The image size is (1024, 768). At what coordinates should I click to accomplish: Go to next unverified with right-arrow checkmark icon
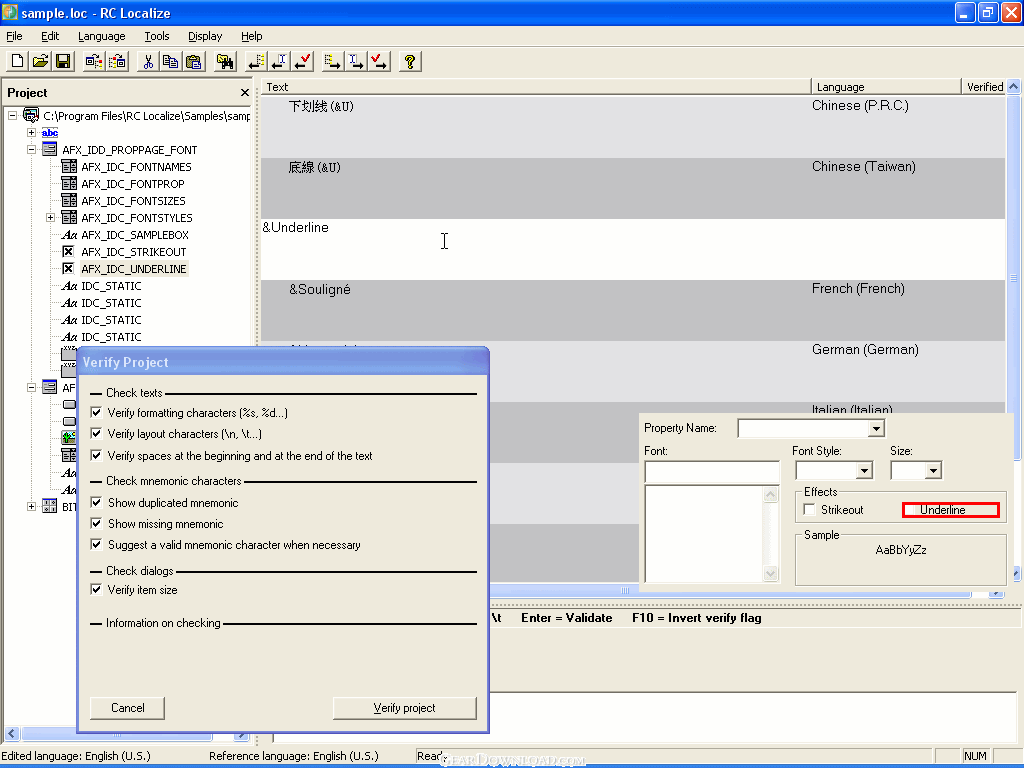[379, 61]
